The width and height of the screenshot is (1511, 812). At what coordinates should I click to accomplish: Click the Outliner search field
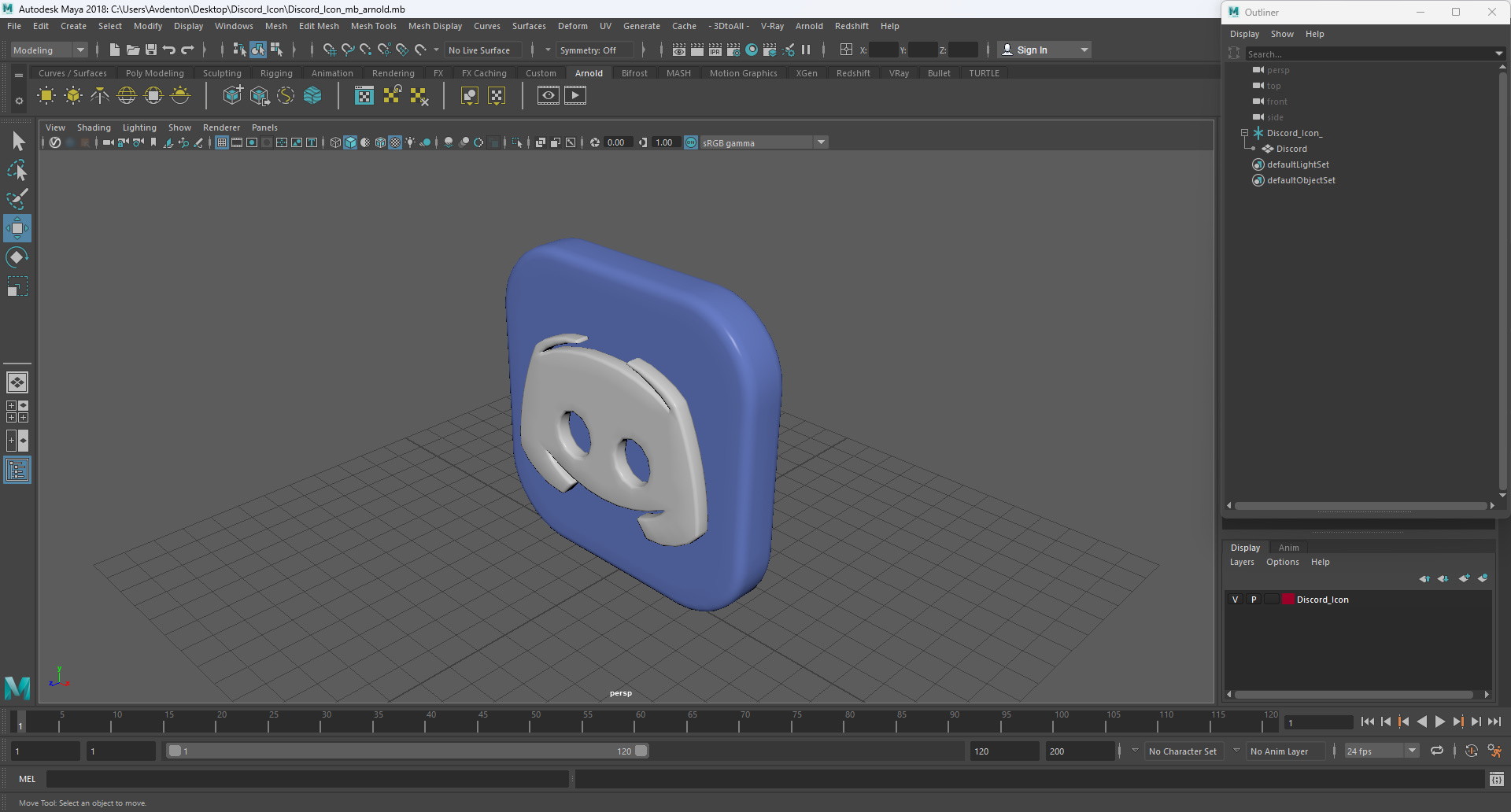pos(1369,54)
